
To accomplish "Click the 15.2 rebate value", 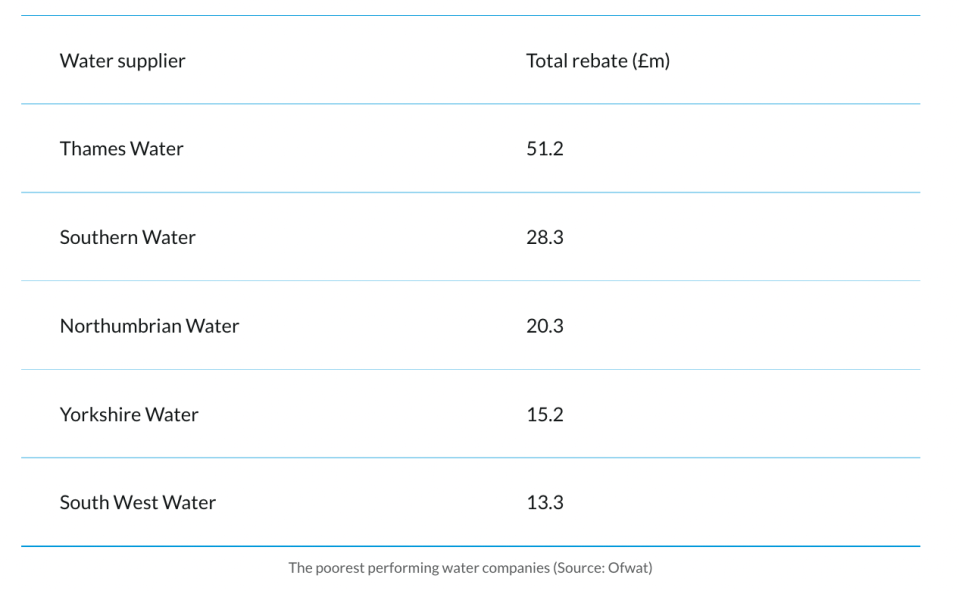I will click(545, 415).
